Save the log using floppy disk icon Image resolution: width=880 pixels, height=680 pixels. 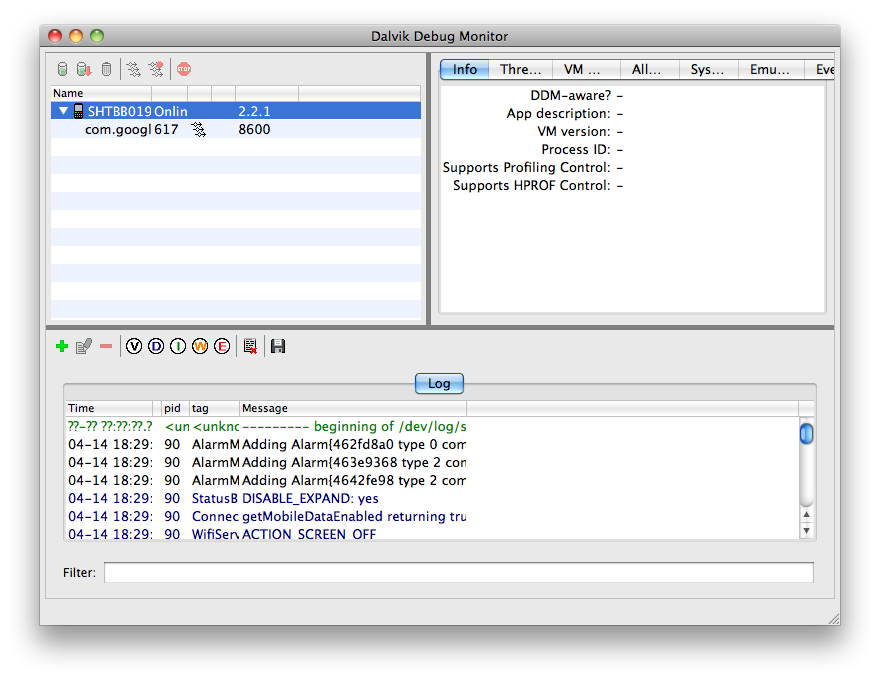point(278,346)
